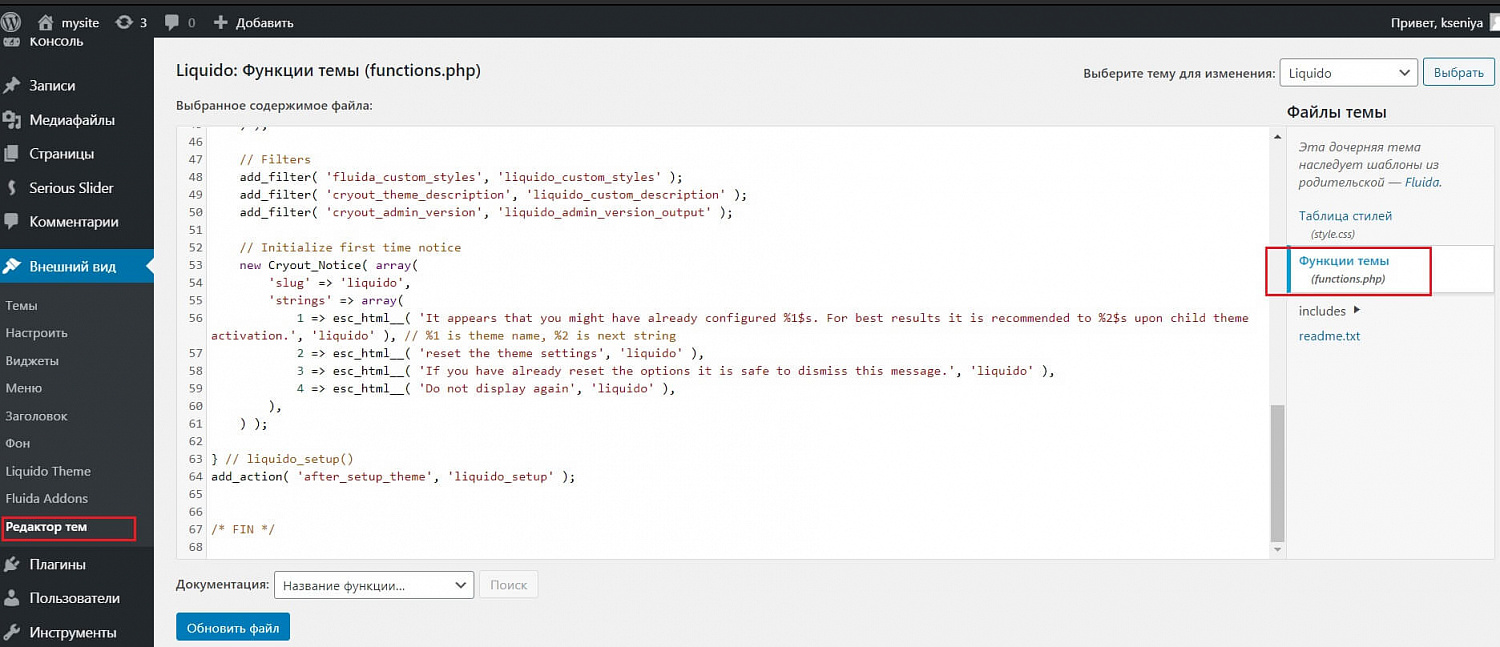Screen dimensions: 1500x647
Task: Click the Поиск documentation button
Action: [509, 585]
